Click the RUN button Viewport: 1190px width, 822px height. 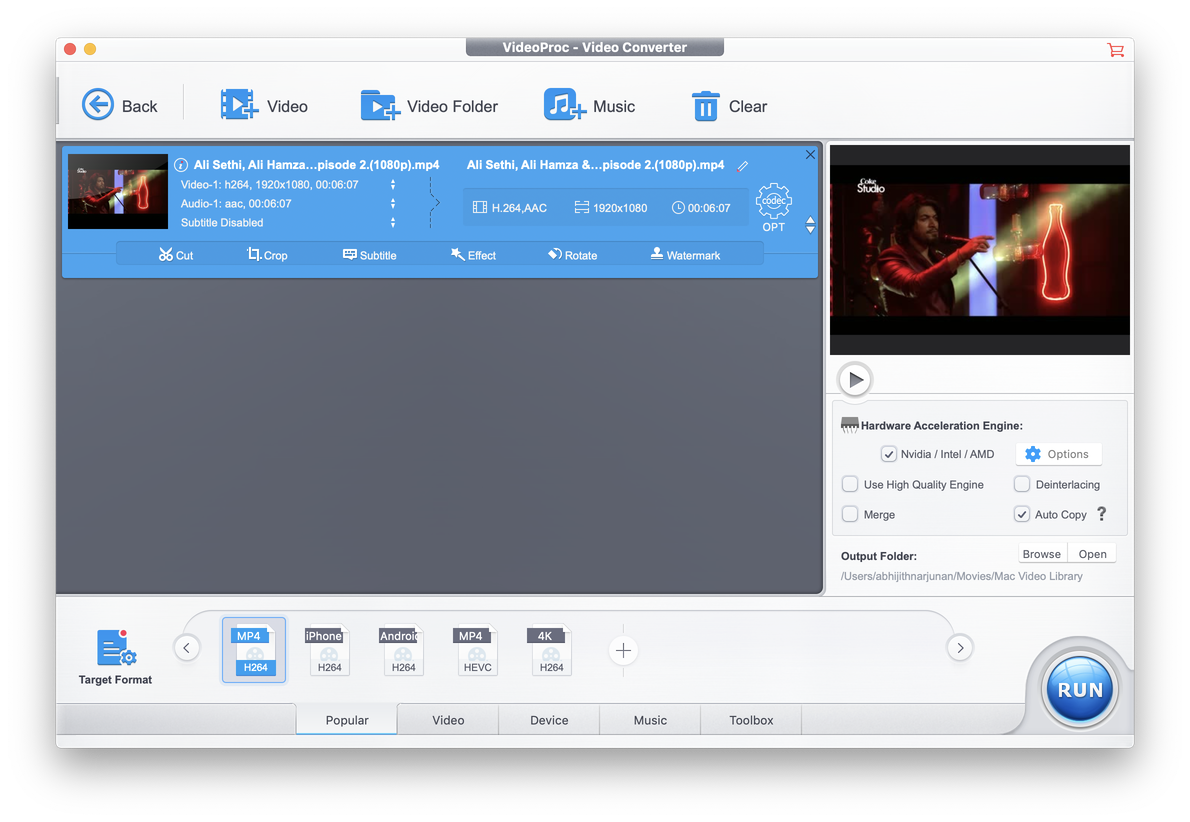(x=1079, y=689)
